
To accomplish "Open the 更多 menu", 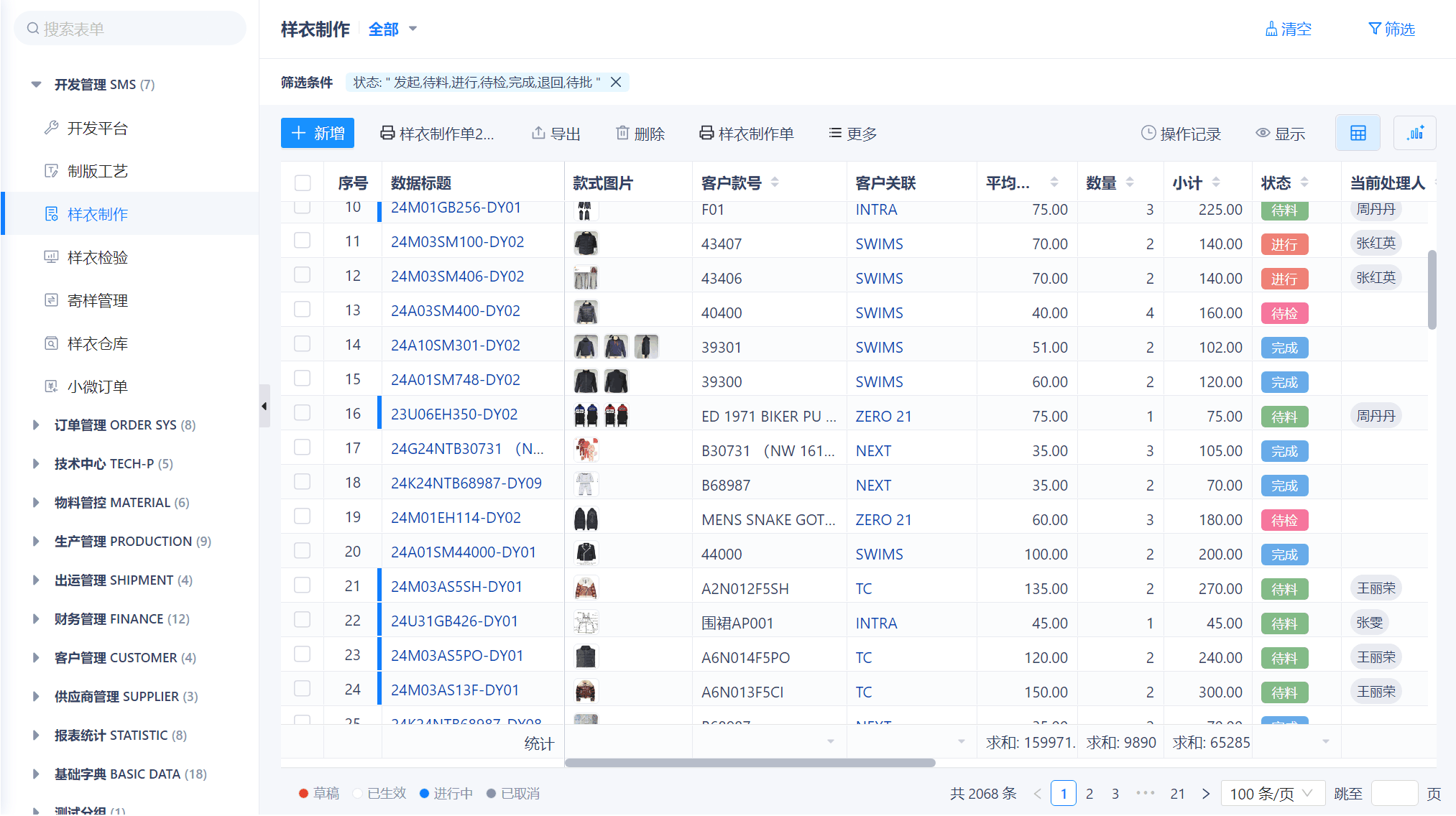I will (x=852, y=133).
